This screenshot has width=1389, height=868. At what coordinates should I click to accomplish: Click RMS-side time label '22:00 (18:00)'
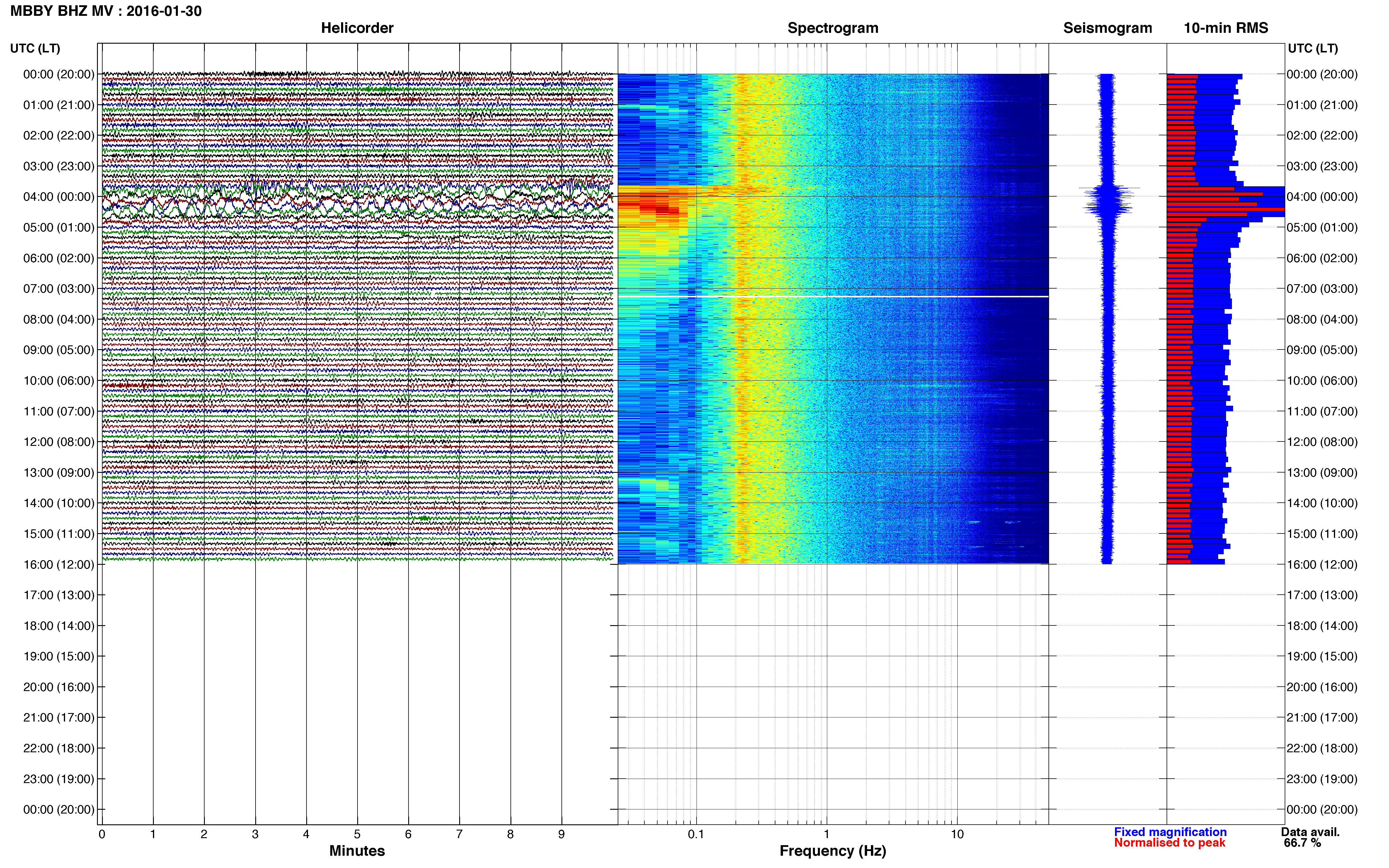pyautogui.click(x=1322, y=748)
